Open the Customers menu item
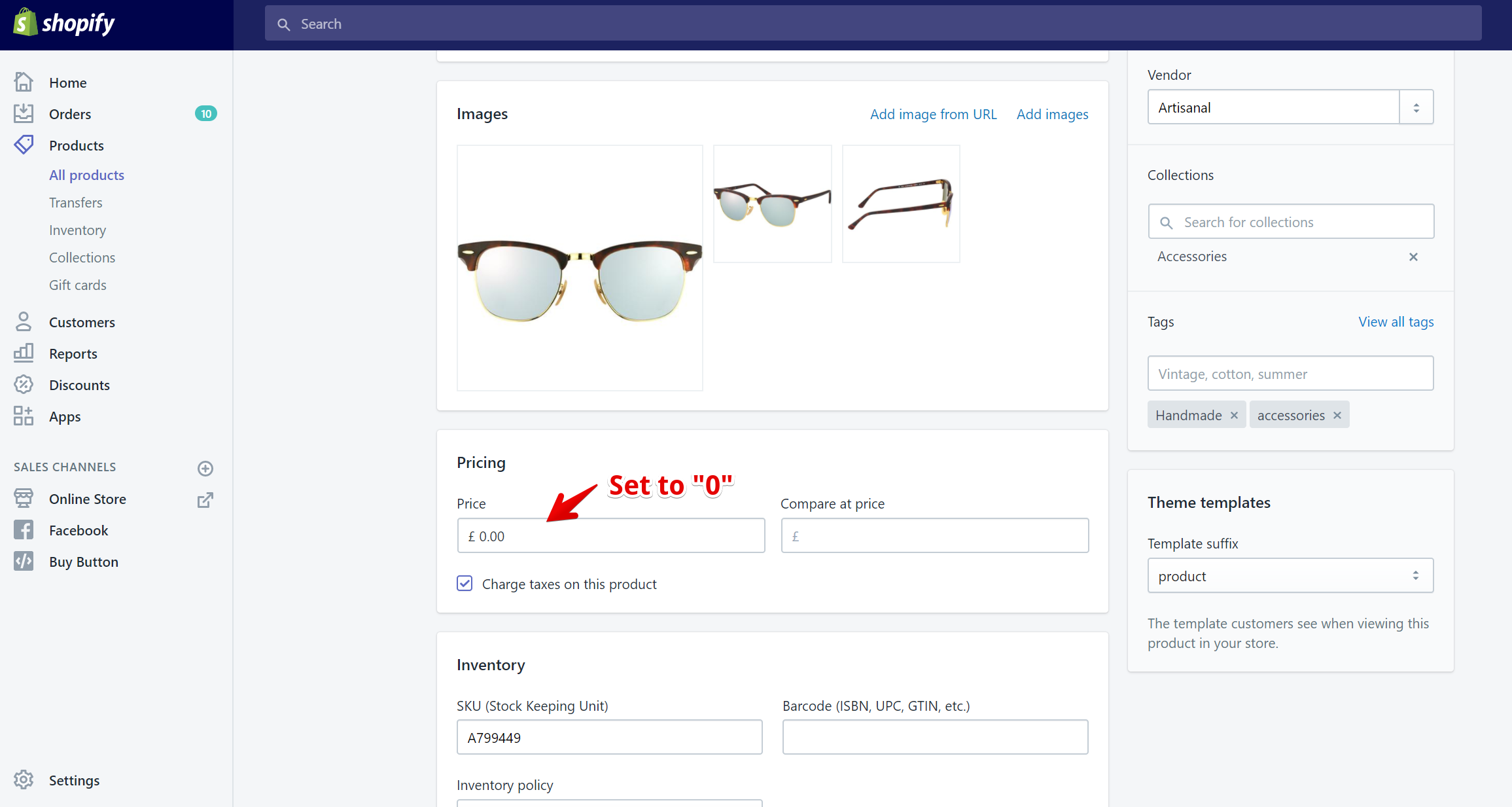This screenshot has height=807, width=1512. tap(82, 322)
